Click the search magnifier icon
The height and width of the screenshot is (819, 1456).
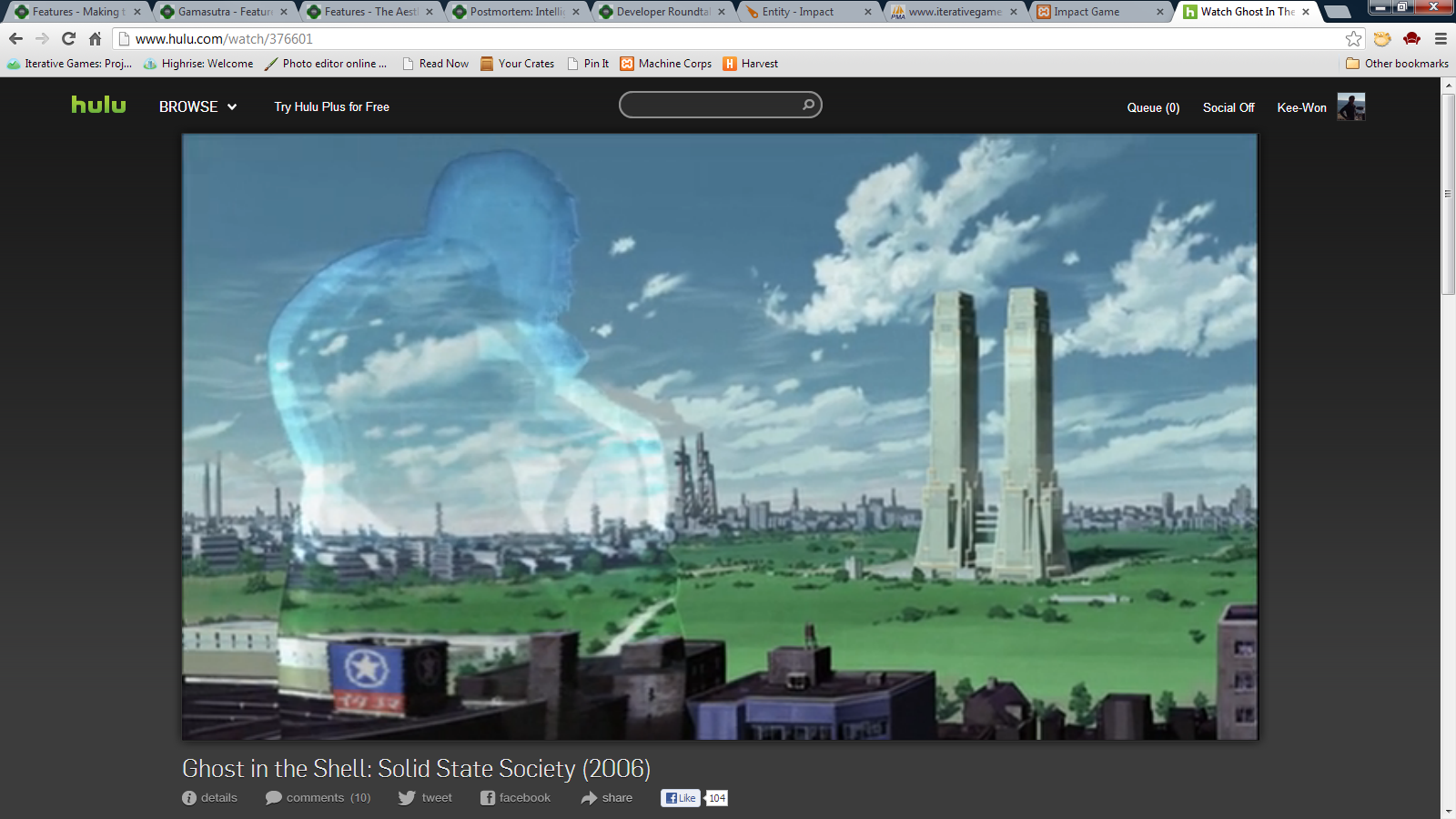(808, 105)
